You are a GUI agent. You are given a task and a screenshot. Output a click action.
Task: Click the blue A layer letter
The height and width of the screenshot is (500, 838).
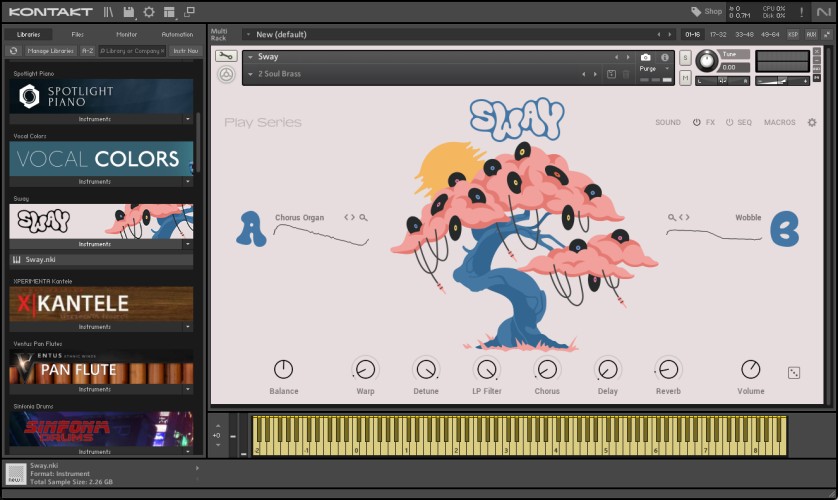point(251,229)
